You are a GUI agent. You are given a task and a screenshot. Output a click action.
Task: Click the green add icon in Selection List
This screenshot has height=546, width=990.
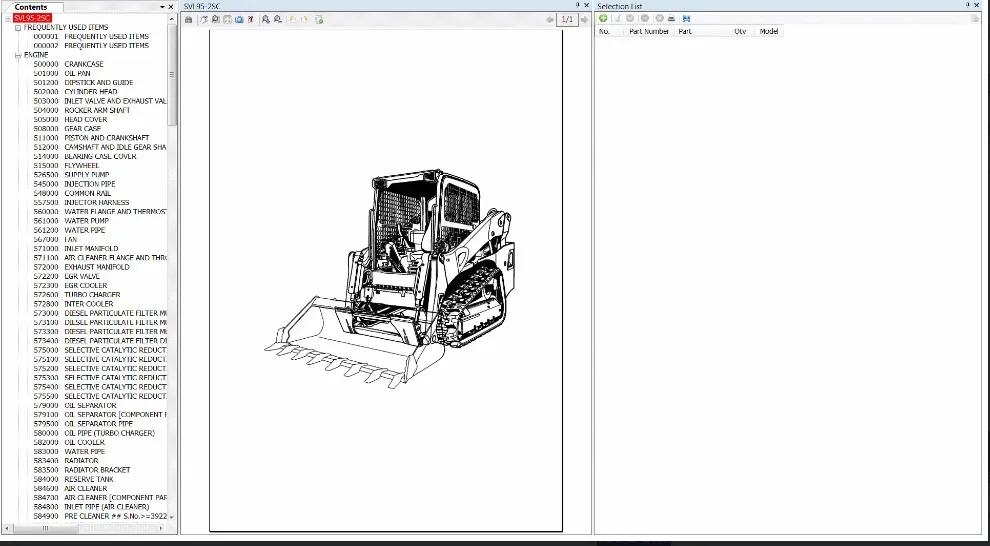pos(603,19)
